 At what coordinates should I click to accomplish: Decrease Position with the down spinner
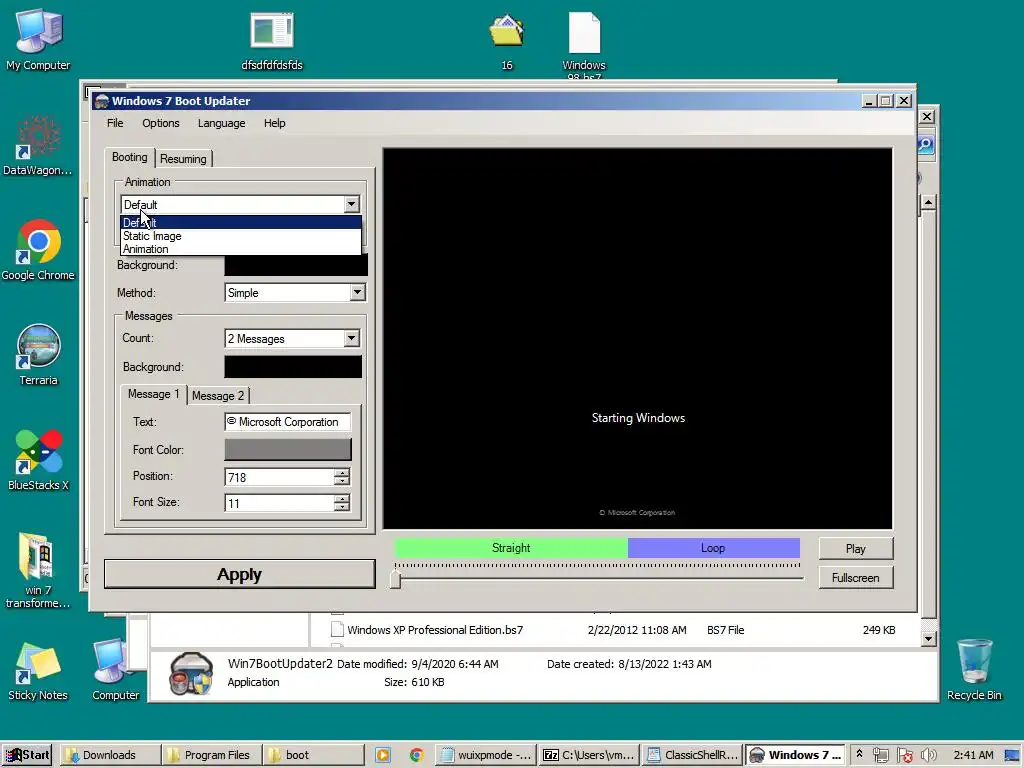point(342,481)
